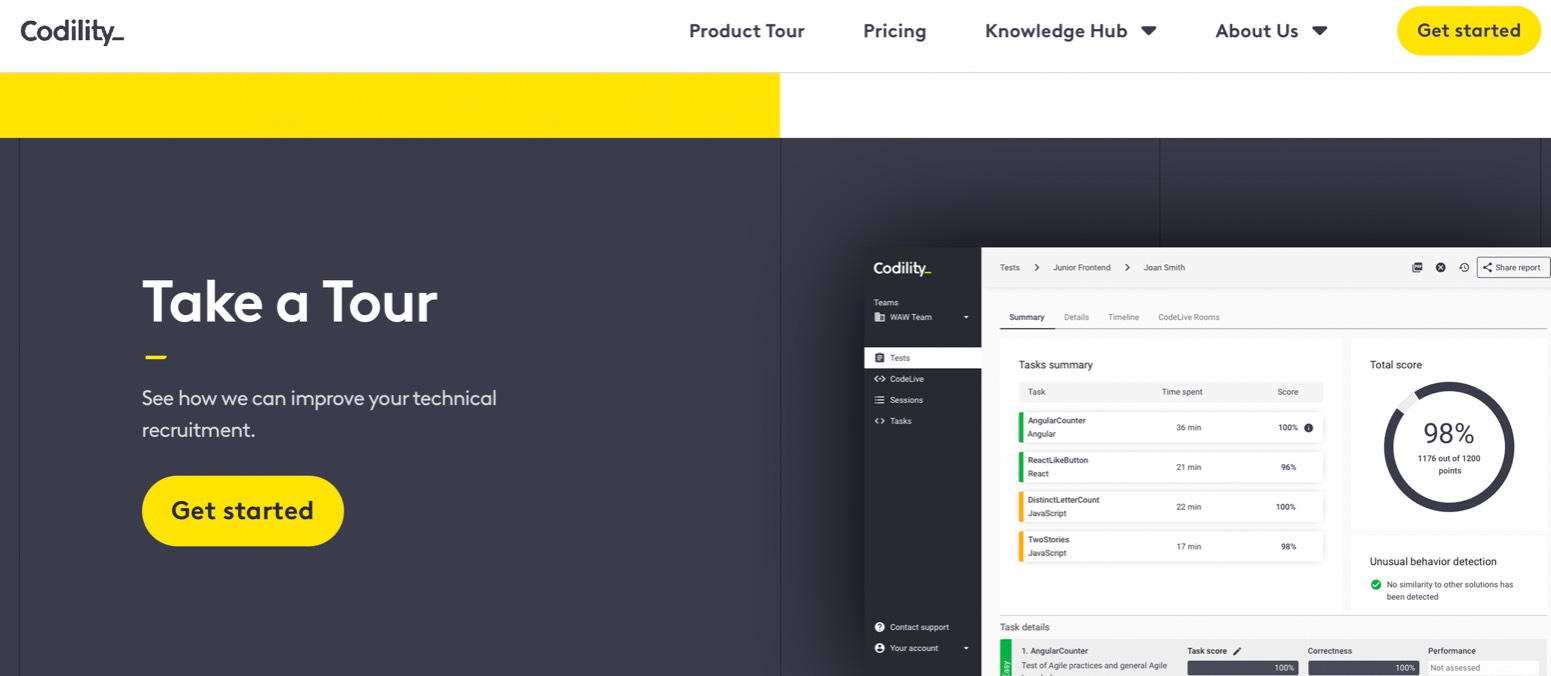The height and width of the screenshot is (676, 1551).
Task: Click the 'Score' column header
Action: [1288, 392]
